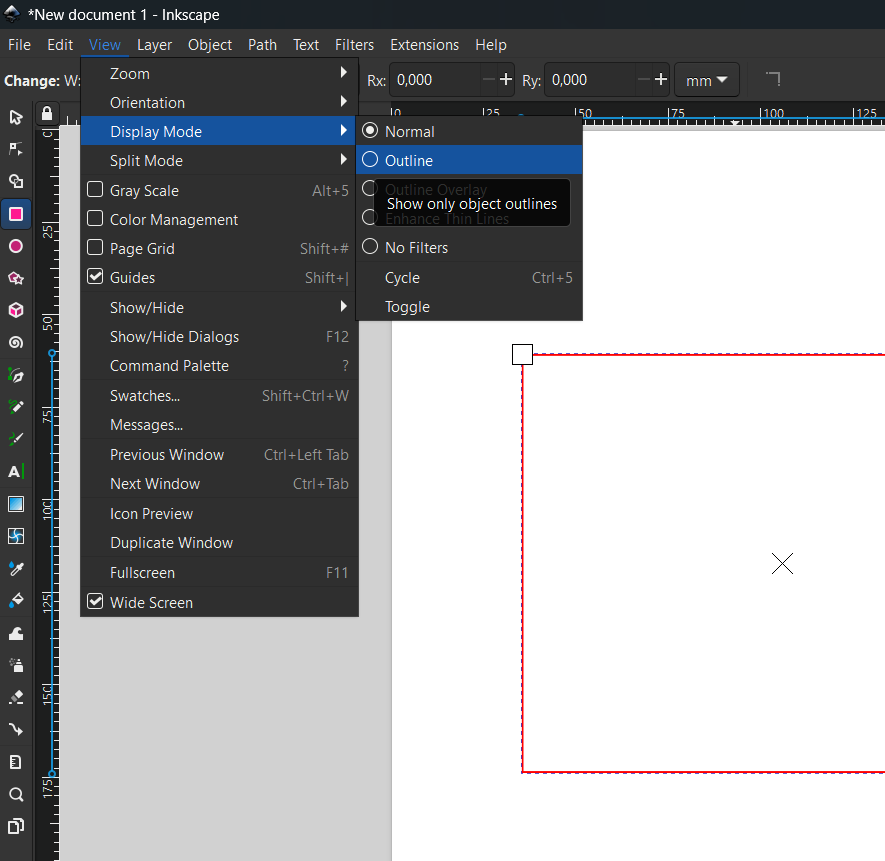
Task: Enable the Gray Scale checkbox
Action: coord(95,189)
